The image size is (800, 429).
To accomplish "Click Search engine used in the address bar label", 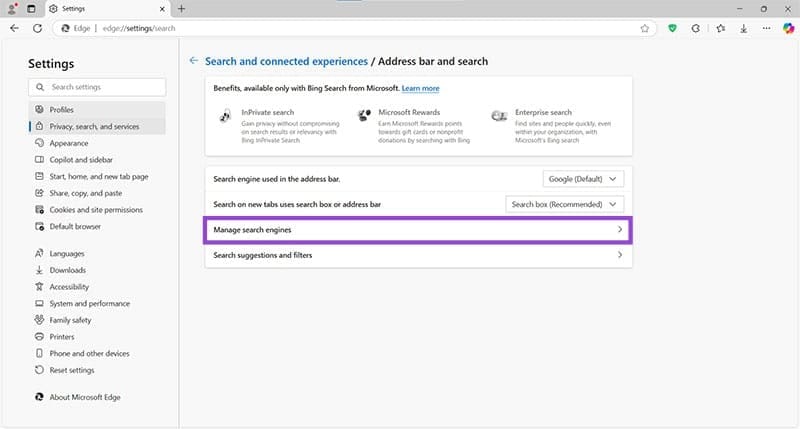I will 277,179.
